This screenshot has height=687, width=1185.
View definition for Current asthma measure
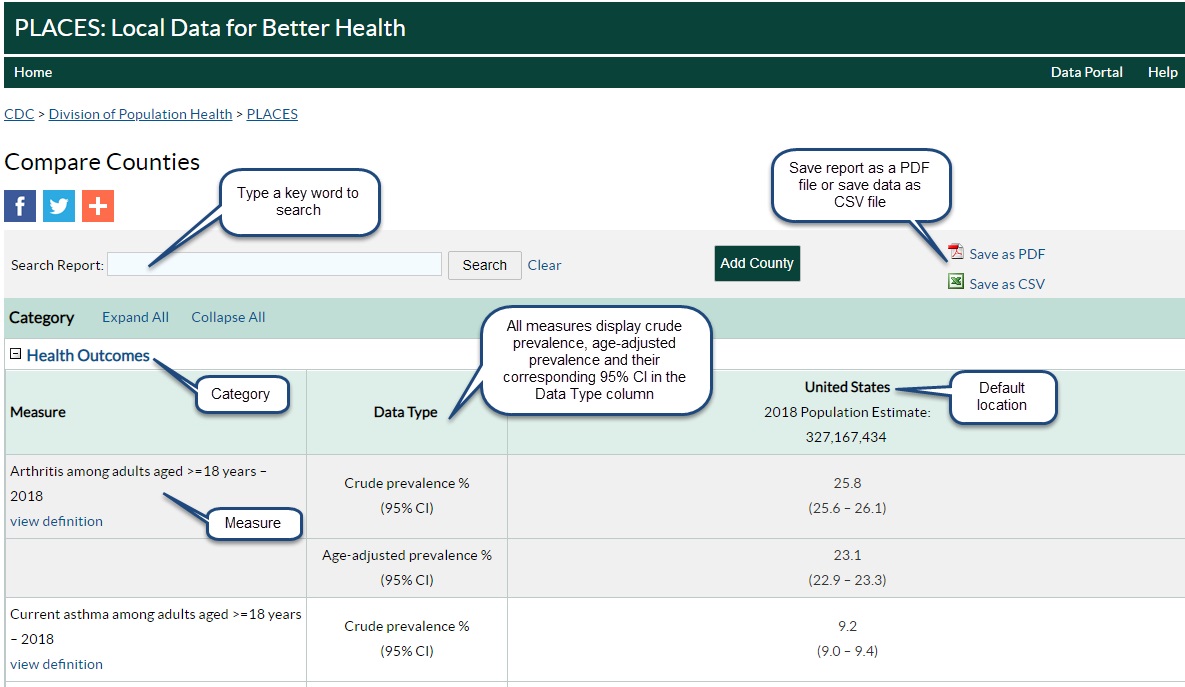57,664
